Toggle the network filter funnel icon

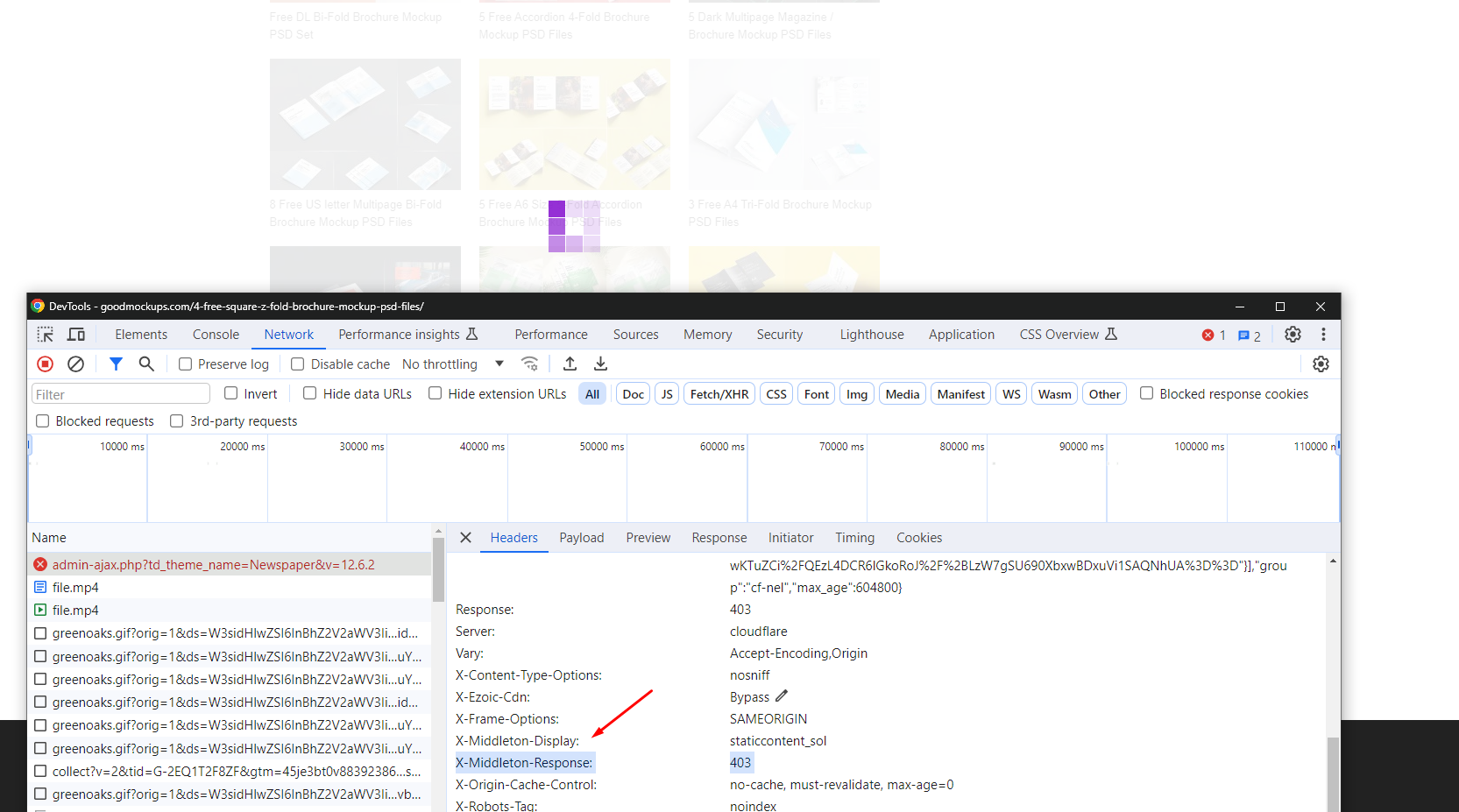coord(116,364)
